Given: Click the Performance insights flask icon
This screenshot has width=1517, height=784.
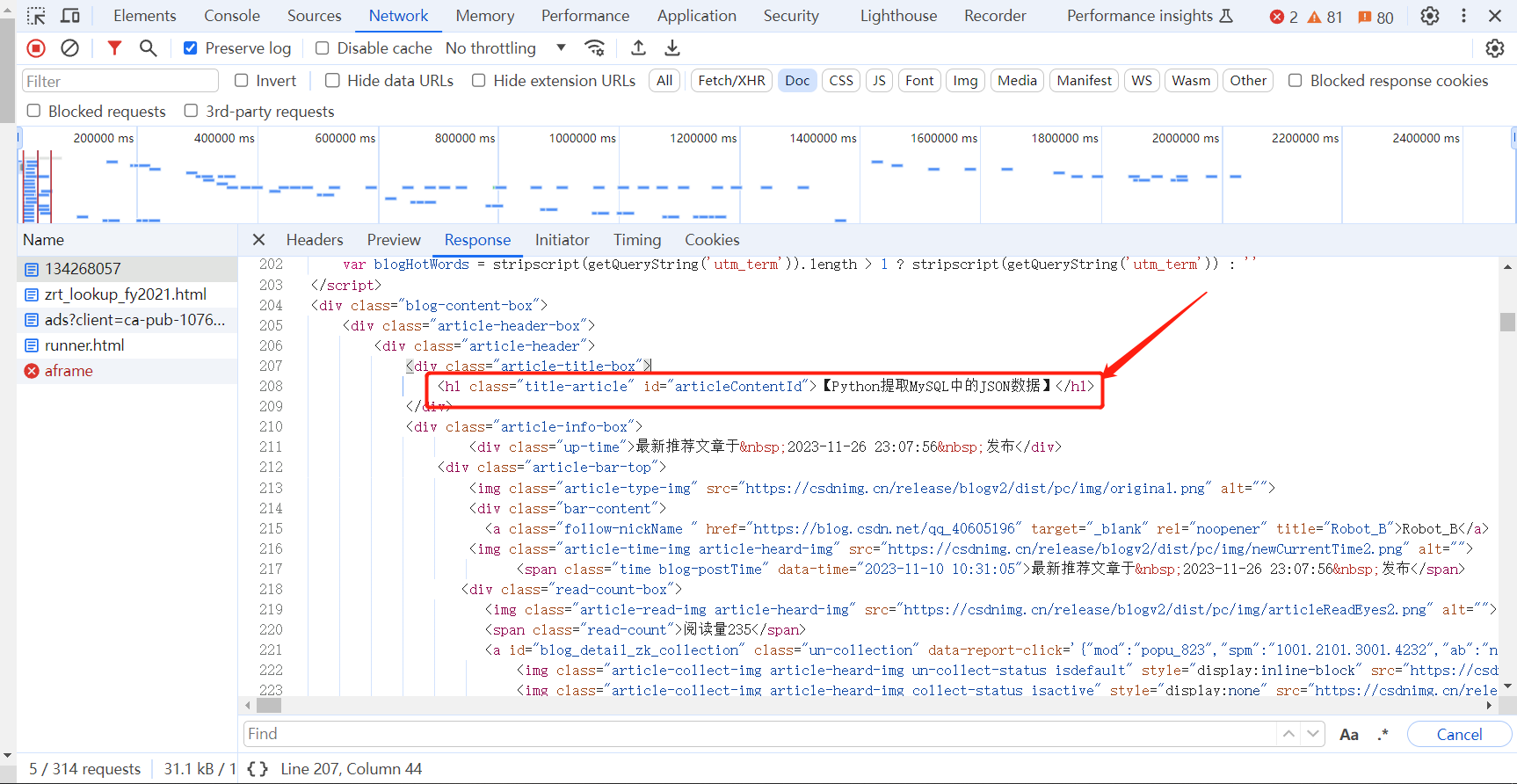Looking at the screenshot, I should [1227, 16].
